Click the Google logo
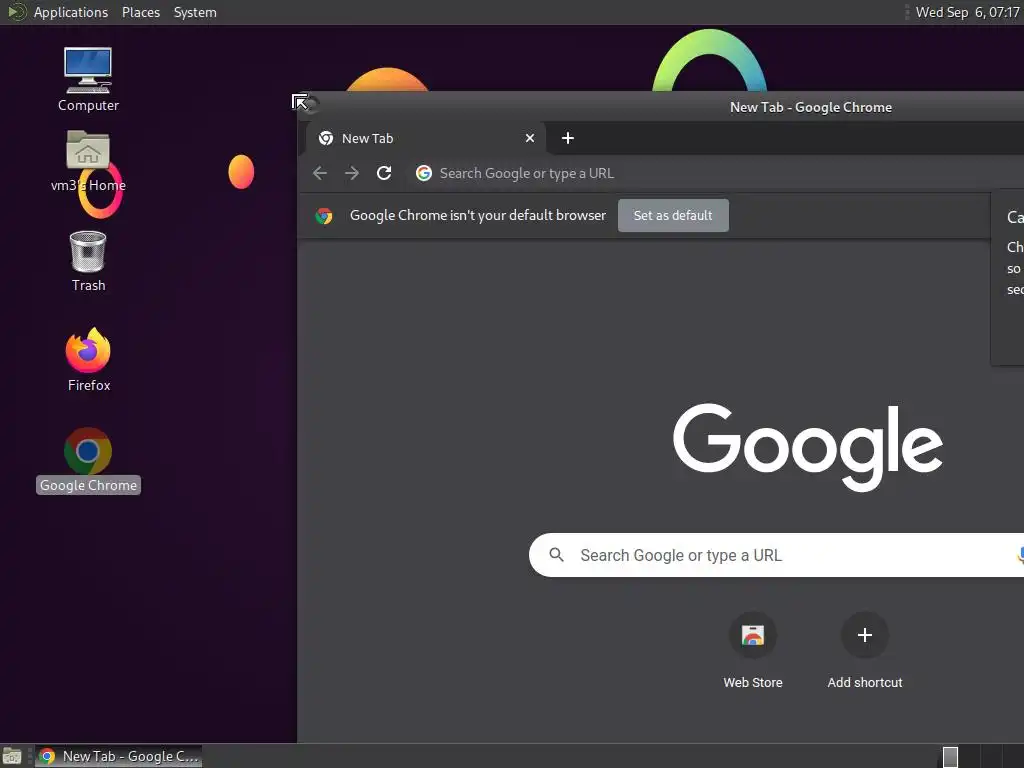1024x768 pixels. click(808, 446)
